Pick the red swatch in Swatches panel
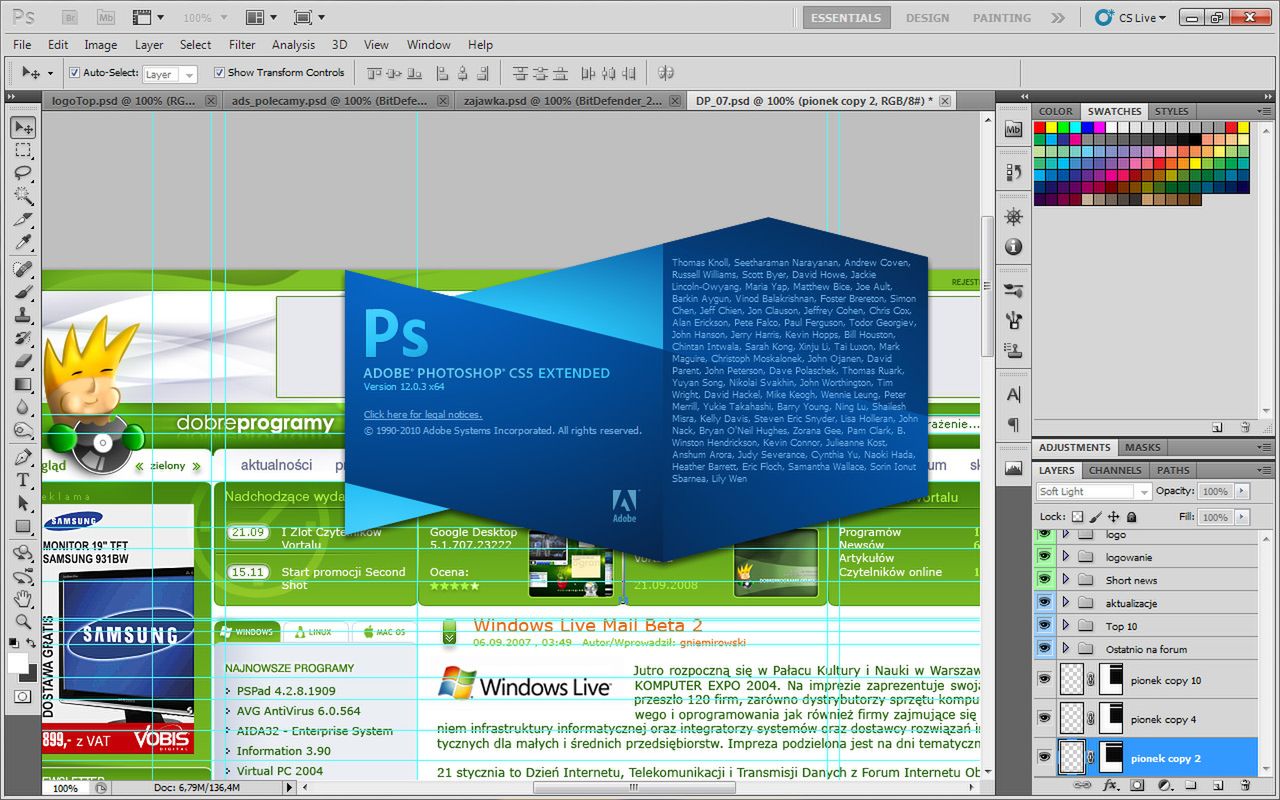 click(1040, 128)
